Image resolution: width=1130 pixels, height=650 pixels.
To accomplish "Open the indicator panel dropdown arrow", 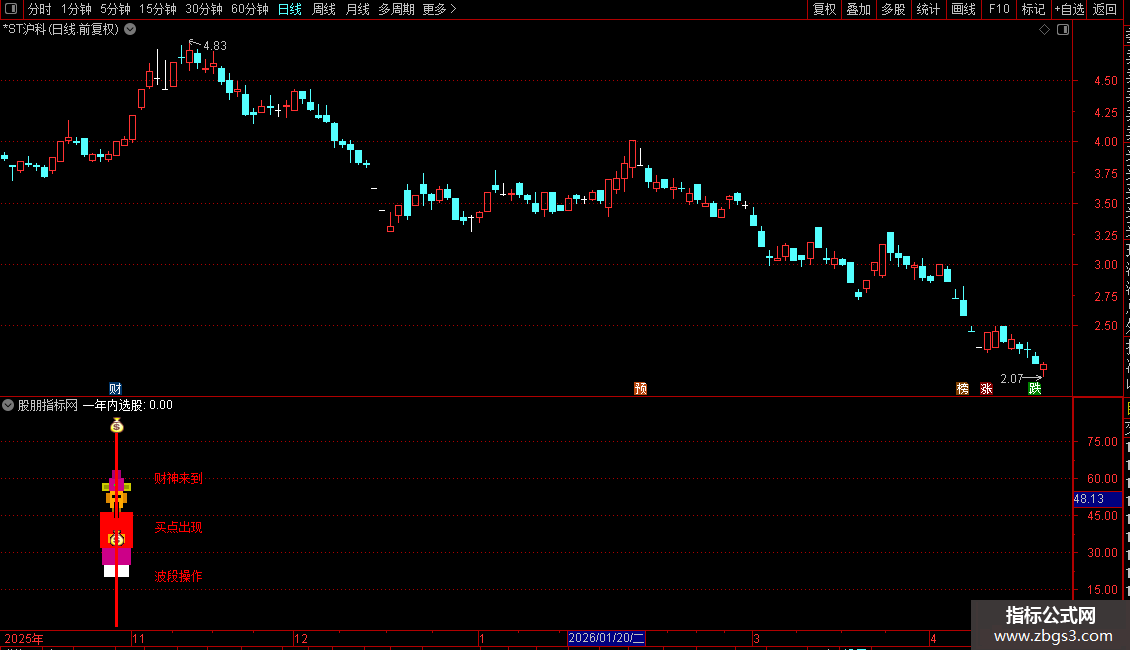I will pos(8,405).
